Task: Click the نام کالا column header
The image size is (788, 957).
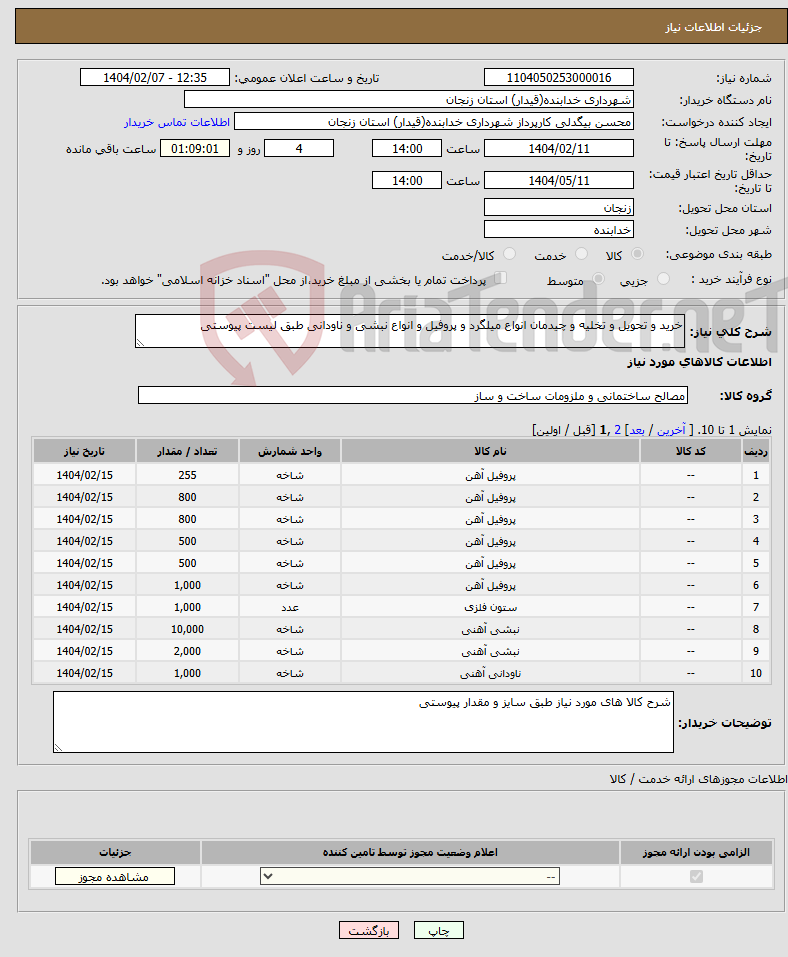Action: click(x=490, y=451)
